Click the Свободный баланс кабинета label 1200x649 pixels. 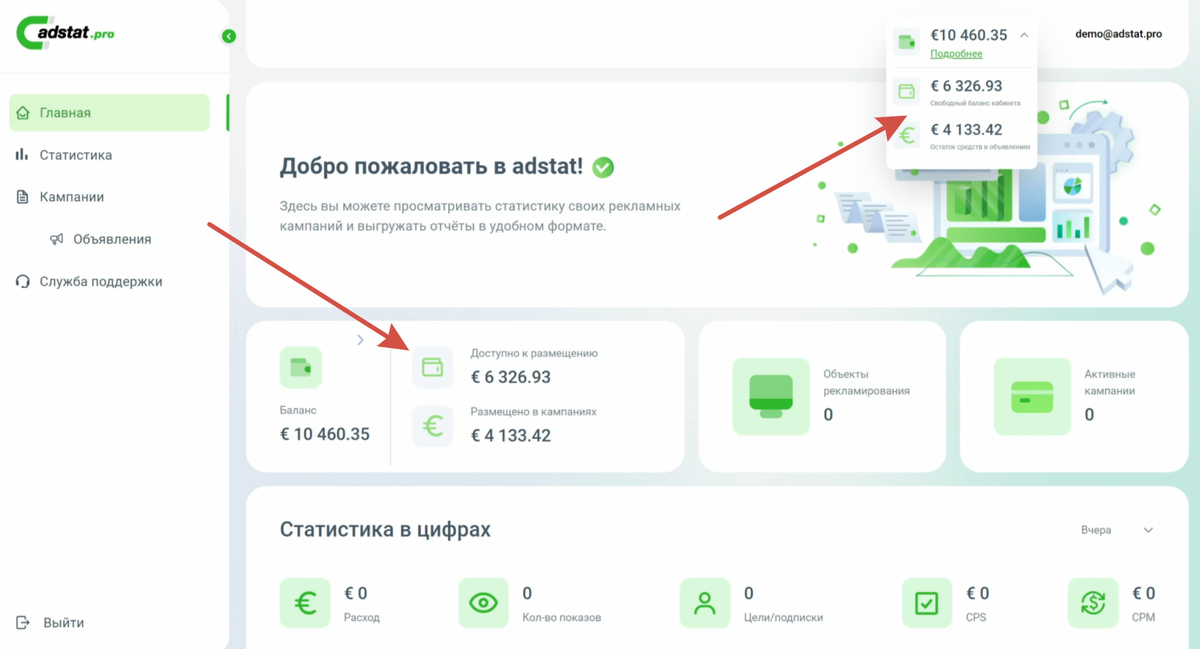pos(975,103)
